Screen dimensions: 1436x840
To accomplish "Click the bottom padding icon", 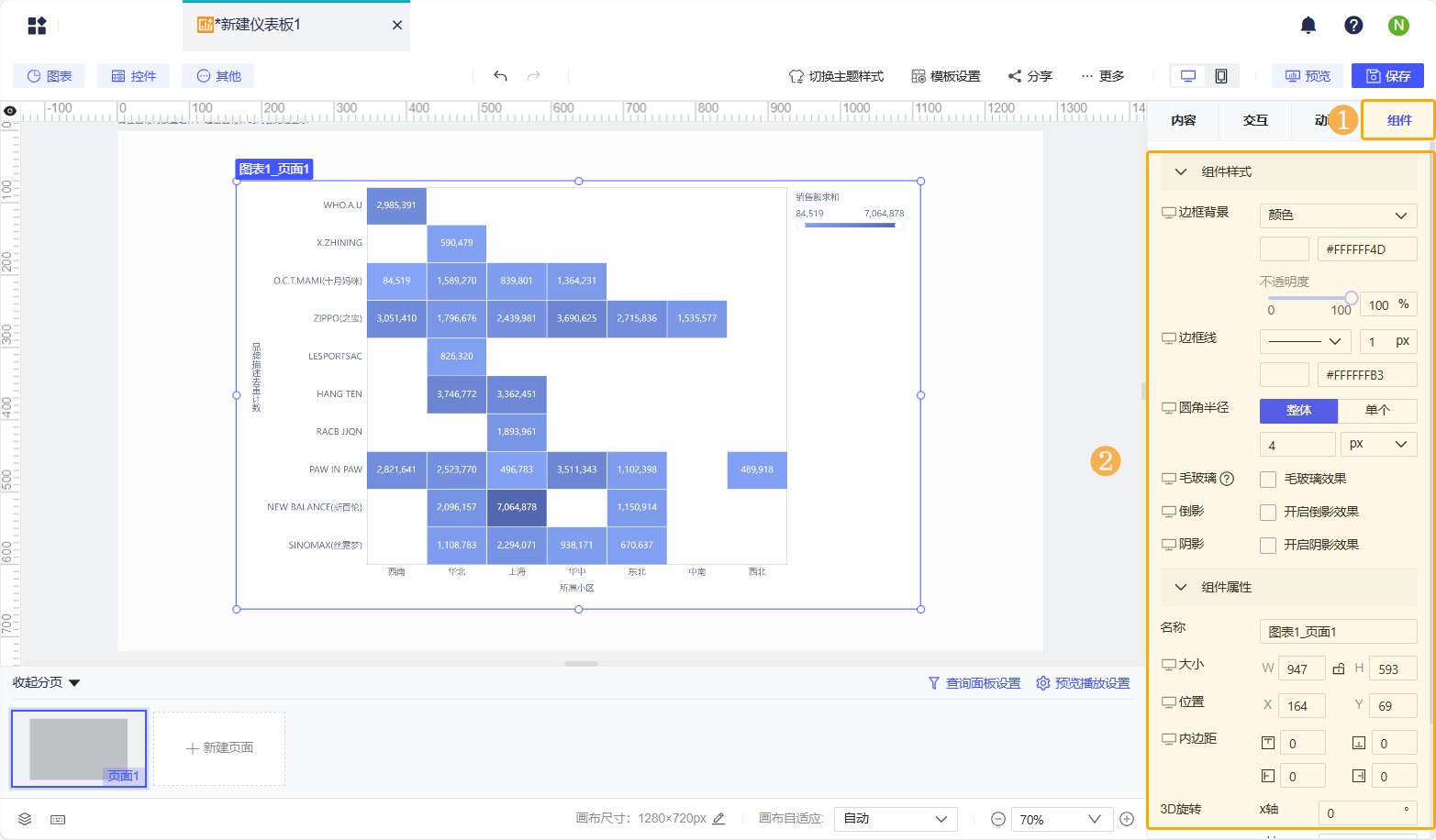I will click(x=1359, y=743).
